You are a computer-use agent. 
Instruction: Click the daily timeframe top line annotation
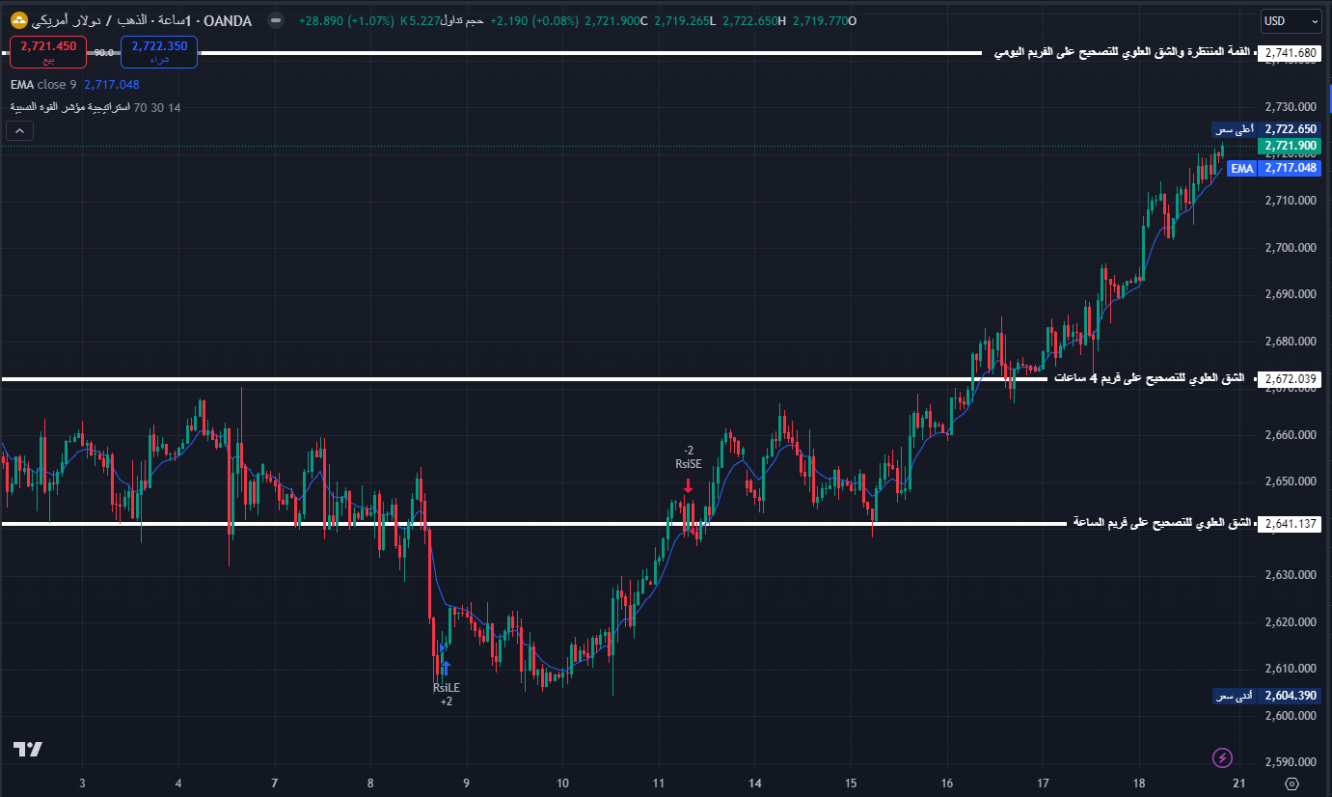[1122, 52]
